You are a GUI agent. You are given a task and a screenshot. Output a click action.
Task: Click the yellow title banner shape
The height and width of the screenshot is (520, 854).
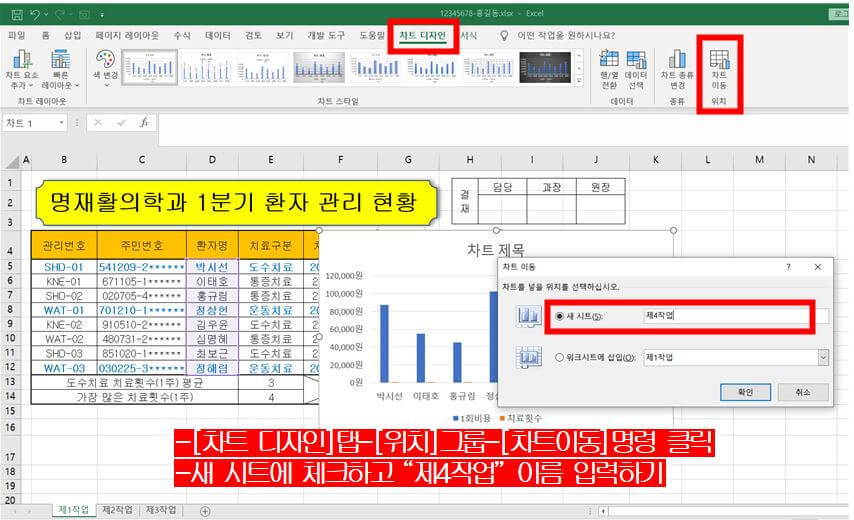click(x=235, y=203)
